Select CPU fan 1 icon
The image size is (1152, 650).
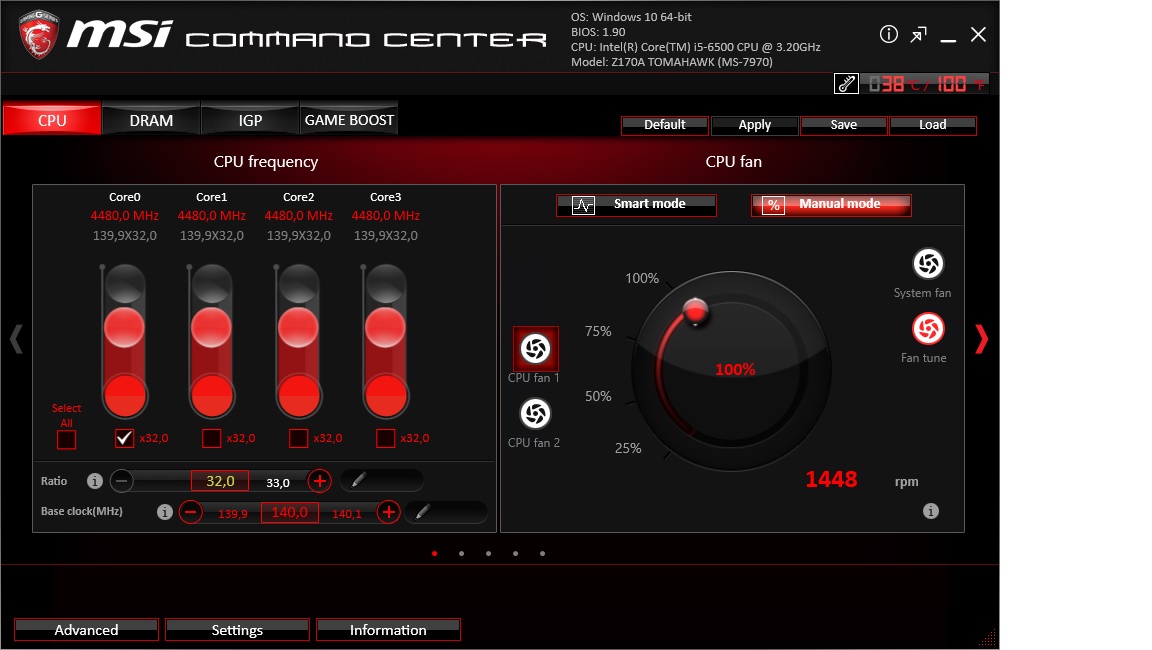coord(535,348)
